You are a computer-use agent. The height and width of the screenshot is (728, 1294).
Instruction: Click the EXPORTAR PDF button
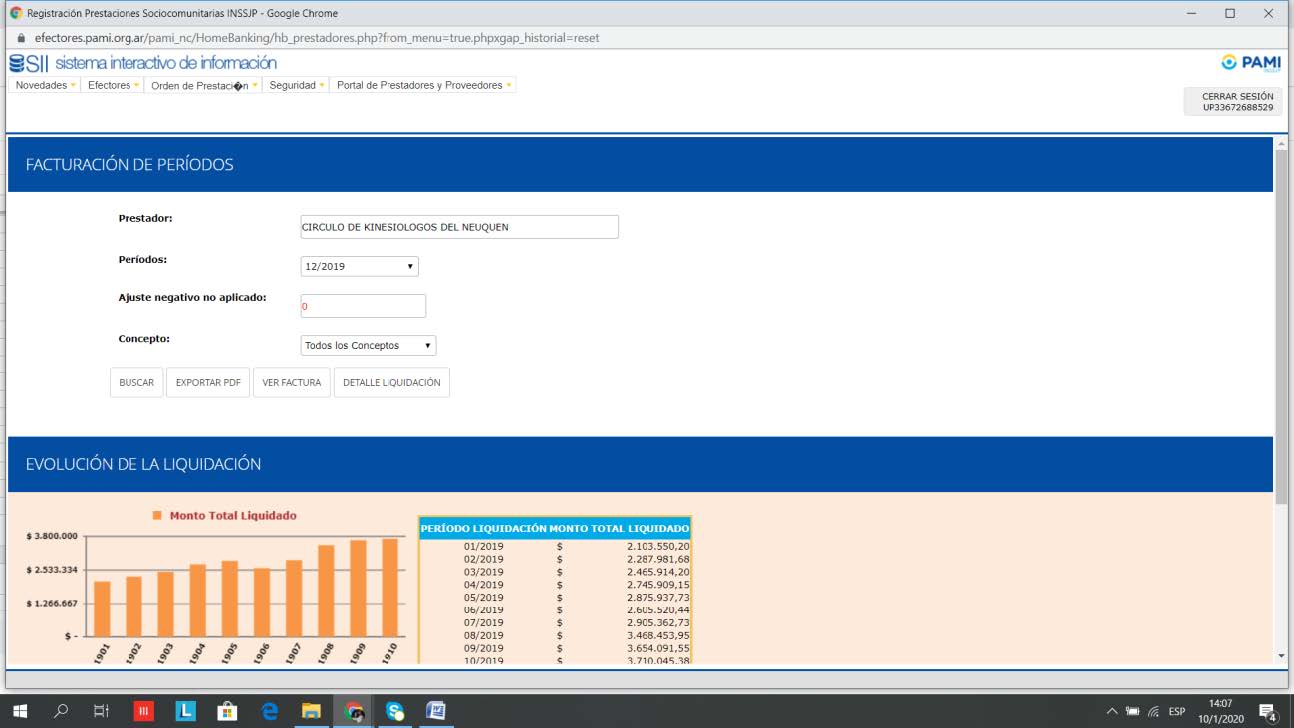coord(208,383)
